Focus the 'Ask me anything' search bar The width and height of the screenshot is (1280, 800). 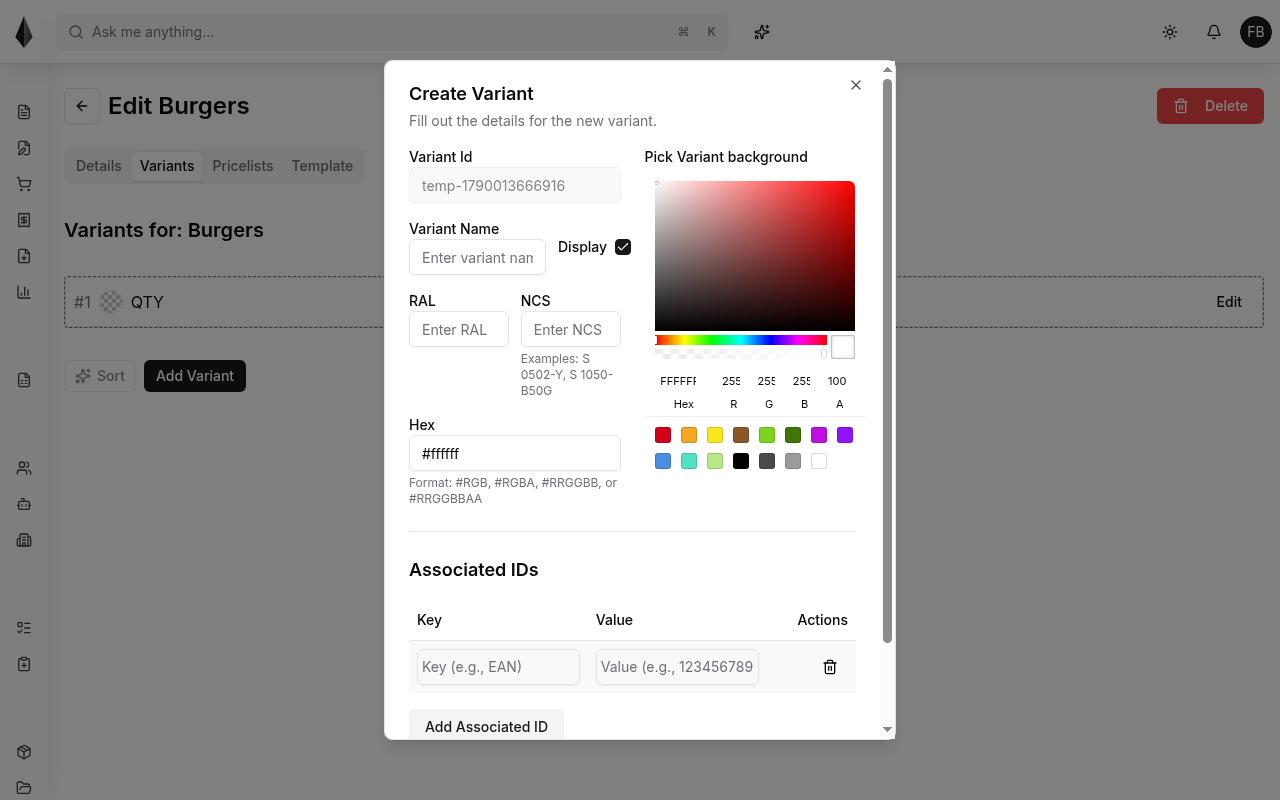point(392,32)
